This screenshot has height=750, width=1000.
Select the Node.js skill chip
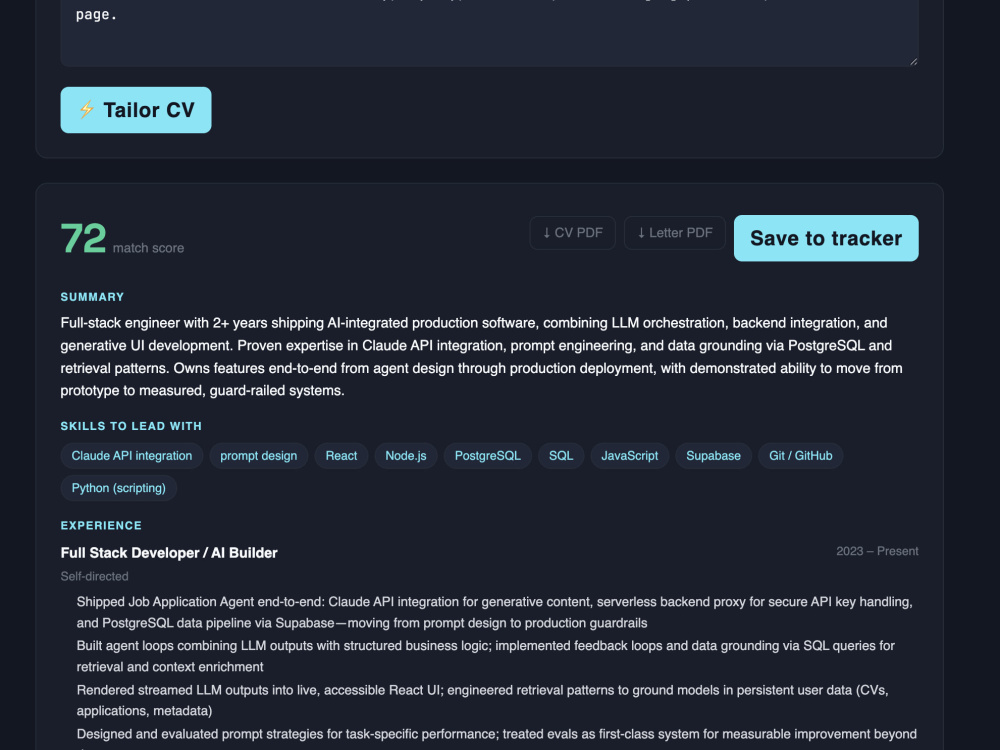point(406,456)
